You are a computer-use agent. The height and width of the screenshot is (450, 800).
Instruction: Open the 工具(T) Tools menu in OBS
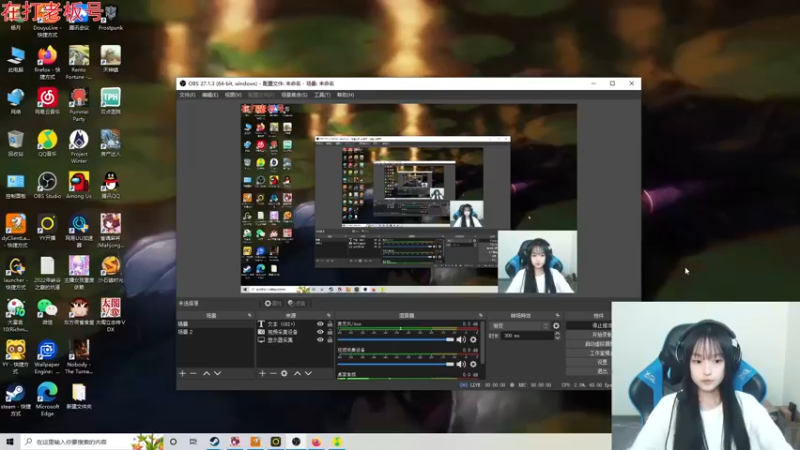click(x=322, y=95)
